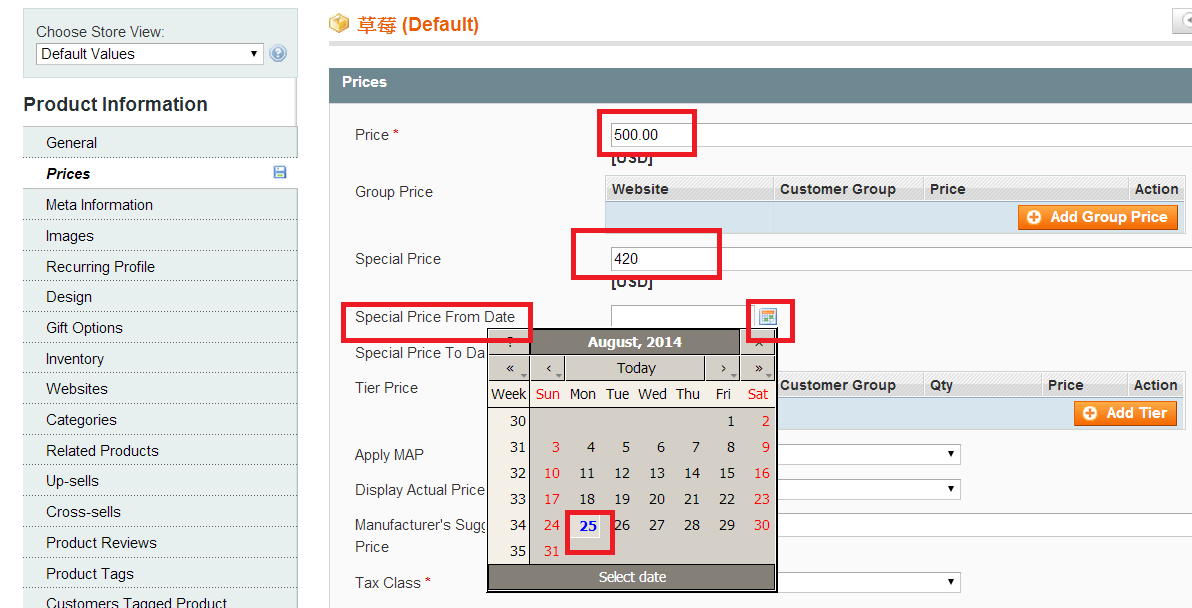This screenshot has height=608, width=1192.
Task: Open the date picker calendar icon
Action: pyautogui.click(x=767, y=317)
